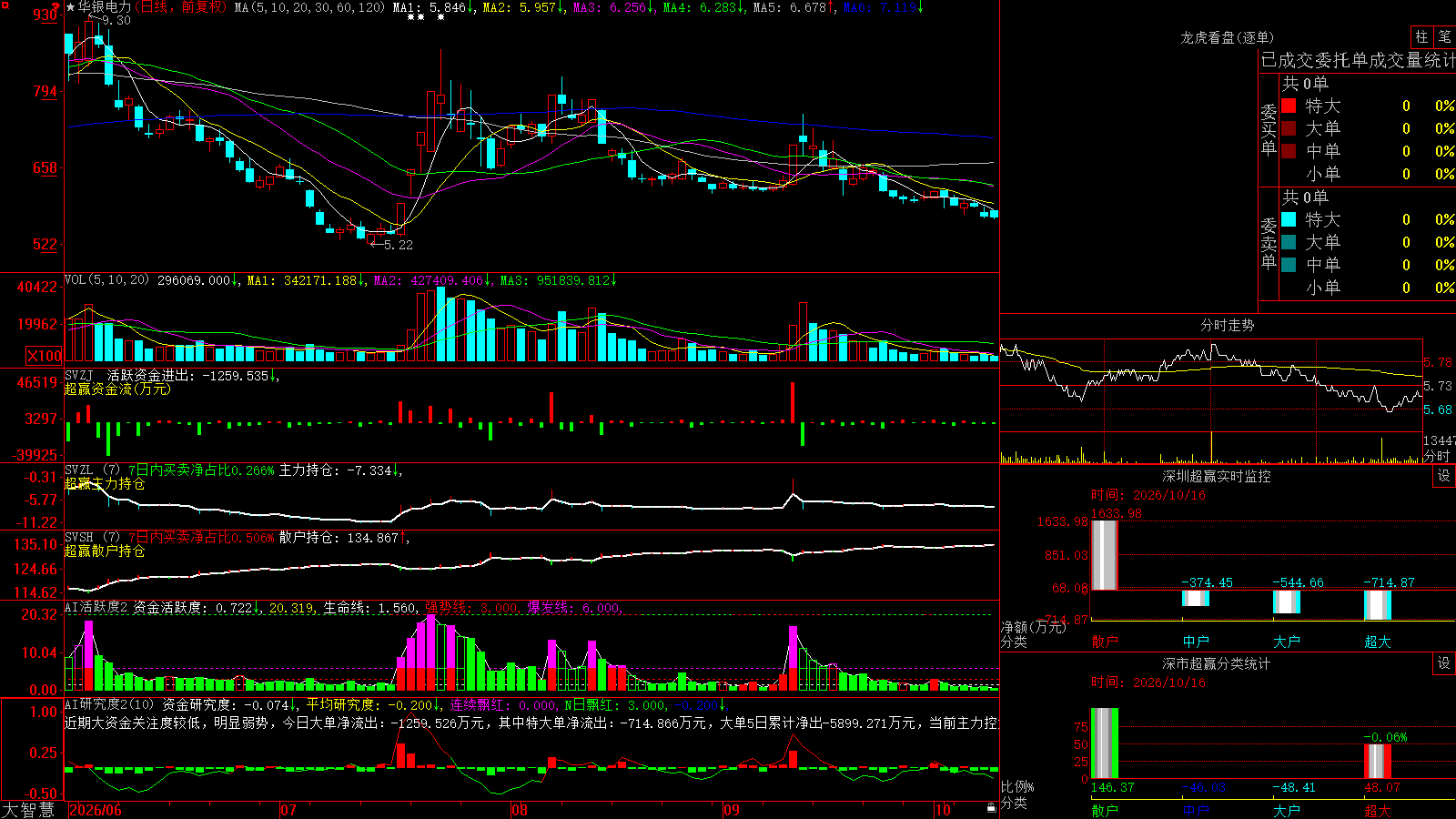Jump to 2026/06 timeline marker
The image size is (1456, 819).
point(96,810)
